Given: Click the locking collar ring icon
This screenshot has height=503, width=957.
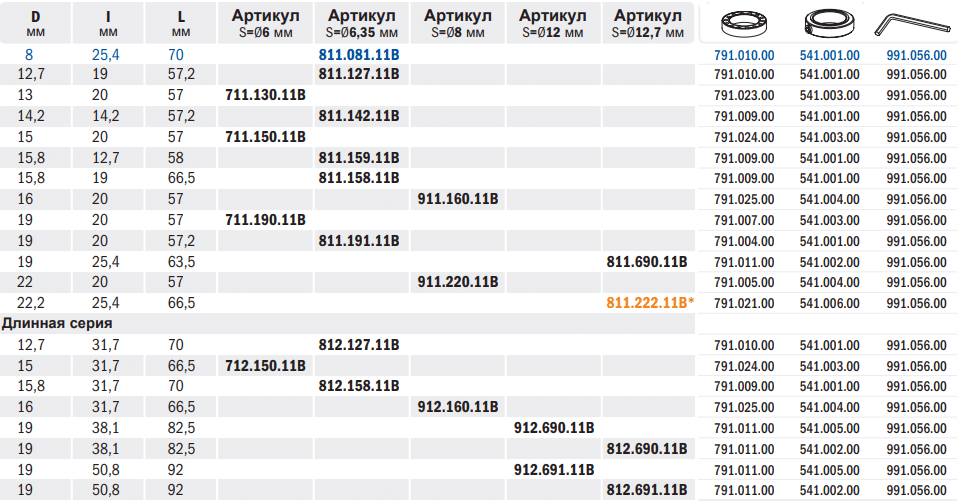Looking at the screenshot, I should click(x=830, y=23).
